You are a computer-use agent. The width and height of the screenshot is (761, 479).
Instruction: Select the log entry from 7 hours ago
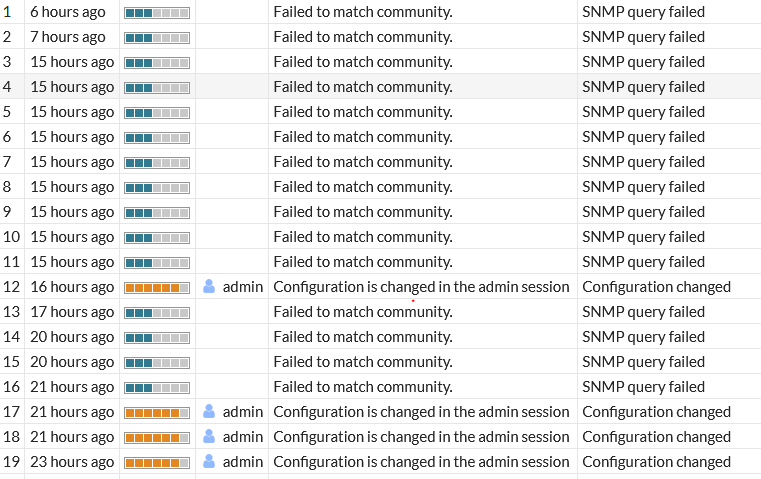[68, 37]
